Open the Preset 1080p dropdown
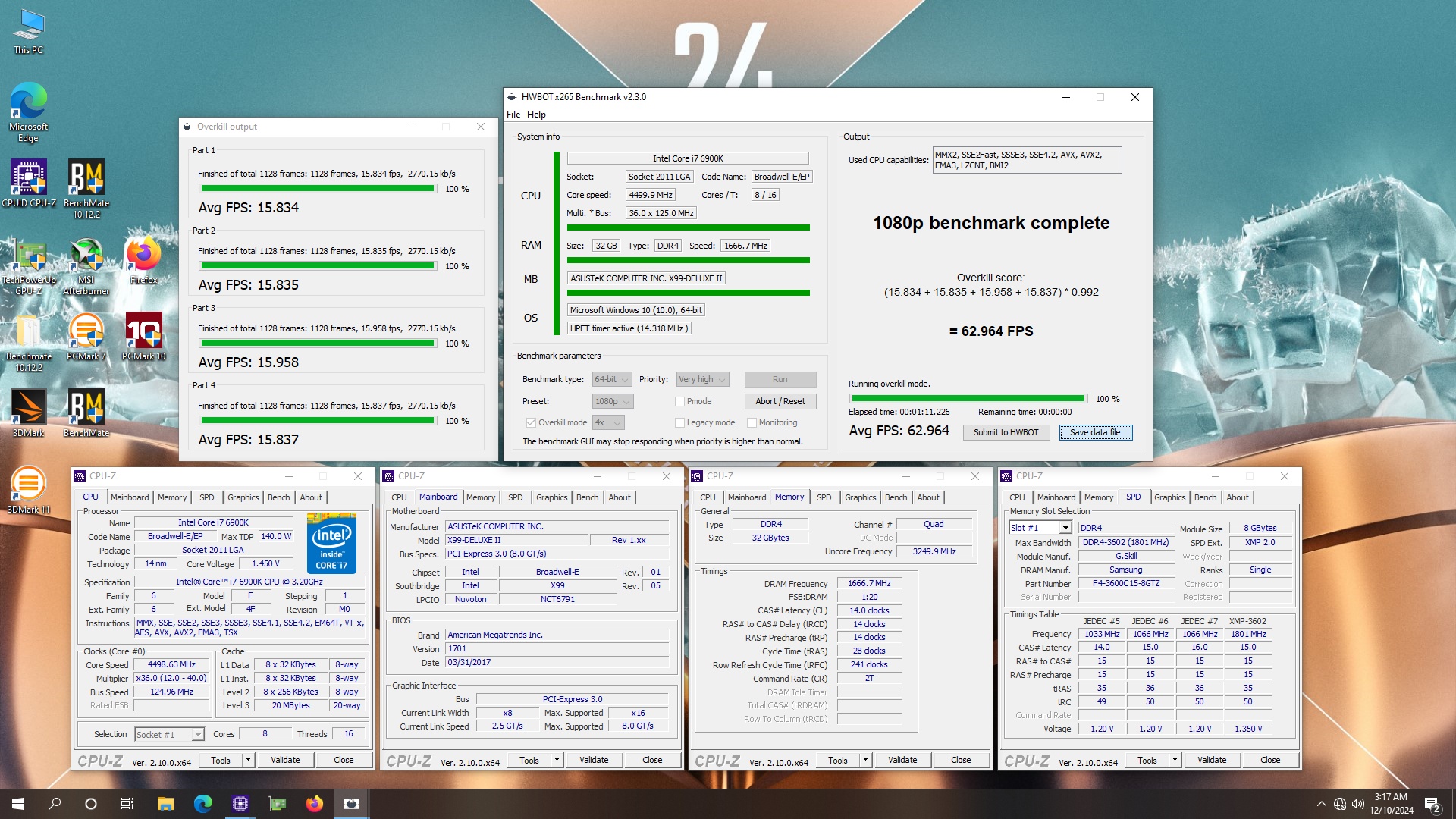Screen dimensions: 1456x819 [612, 401]
